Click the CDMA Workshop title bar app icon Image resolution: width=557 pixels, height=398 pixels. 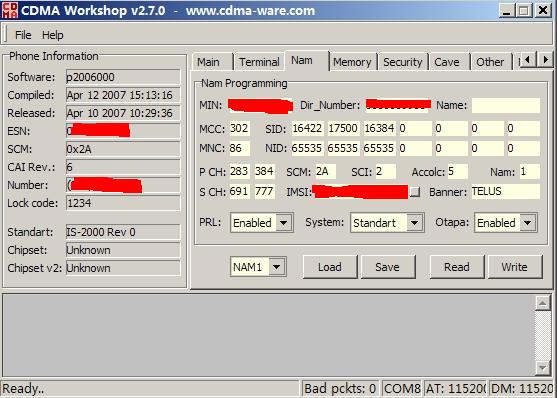tap(10, 10)
